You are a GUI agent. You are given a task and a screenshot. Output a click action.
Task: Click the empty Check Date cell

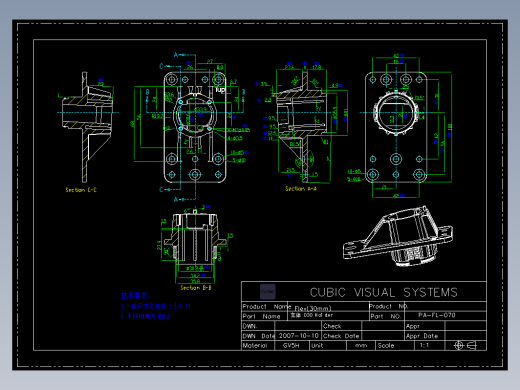pyautogui.click(x=383, y=336)
